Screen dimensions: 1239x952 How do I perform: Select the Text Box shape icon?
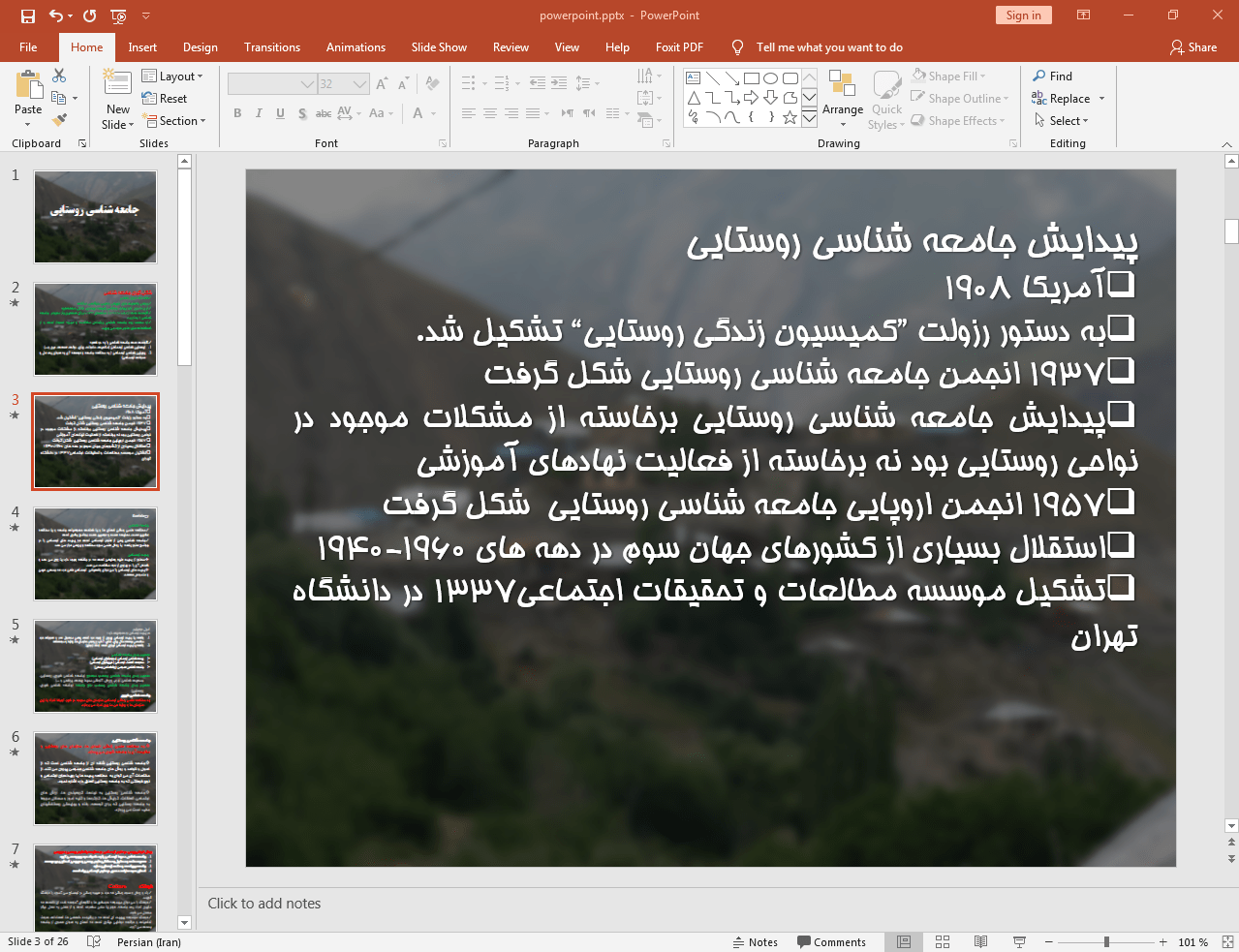click(x=694, y=78)
